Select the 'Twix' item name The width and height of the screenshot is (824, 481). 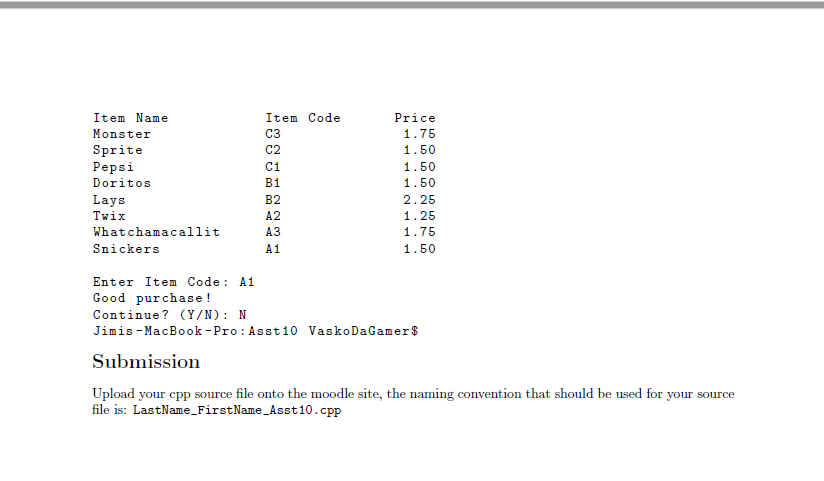point(109,216)
